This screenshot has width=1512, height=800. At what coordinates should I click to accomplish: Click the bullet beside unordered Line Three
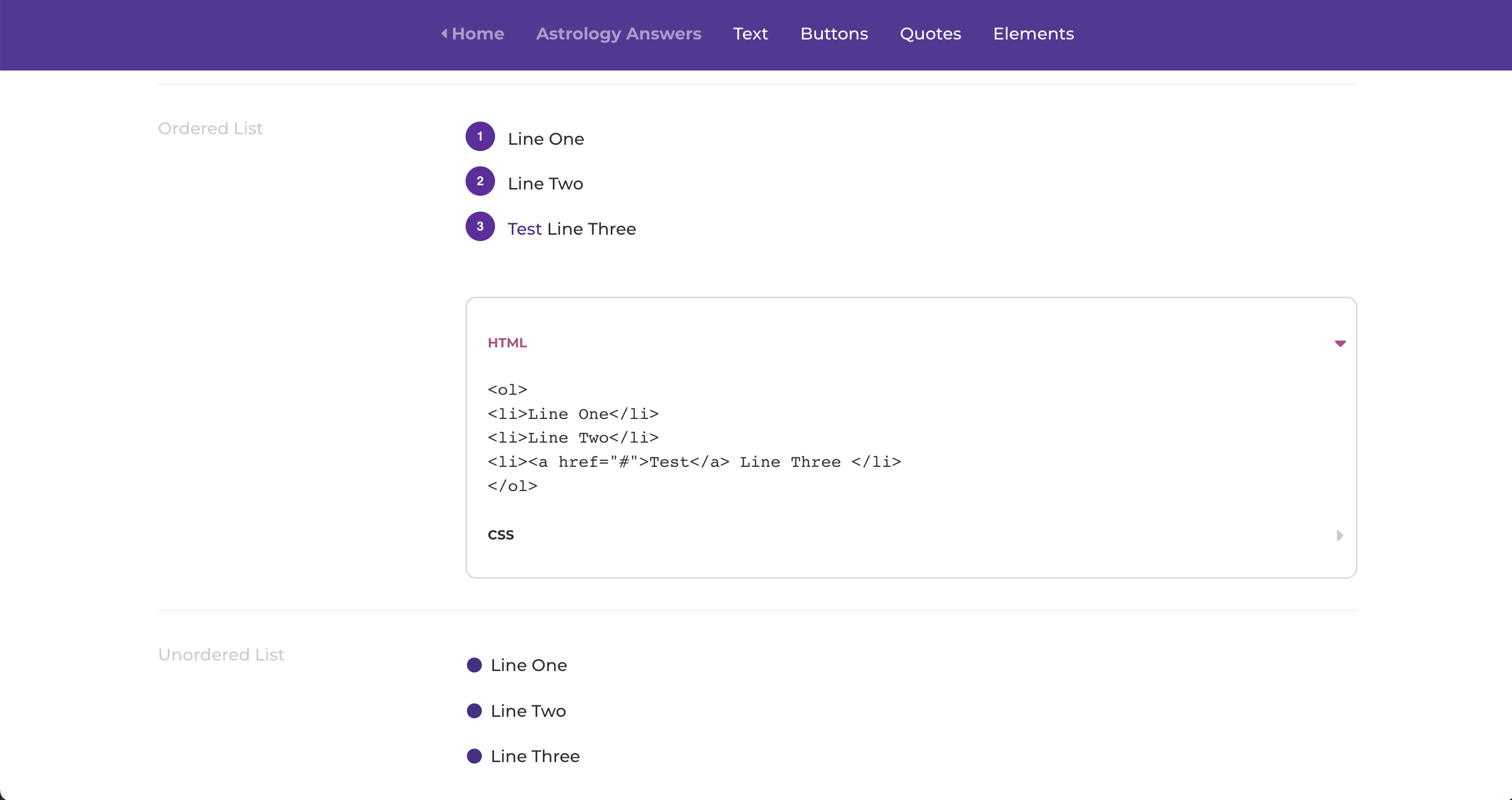pos(474,756)
